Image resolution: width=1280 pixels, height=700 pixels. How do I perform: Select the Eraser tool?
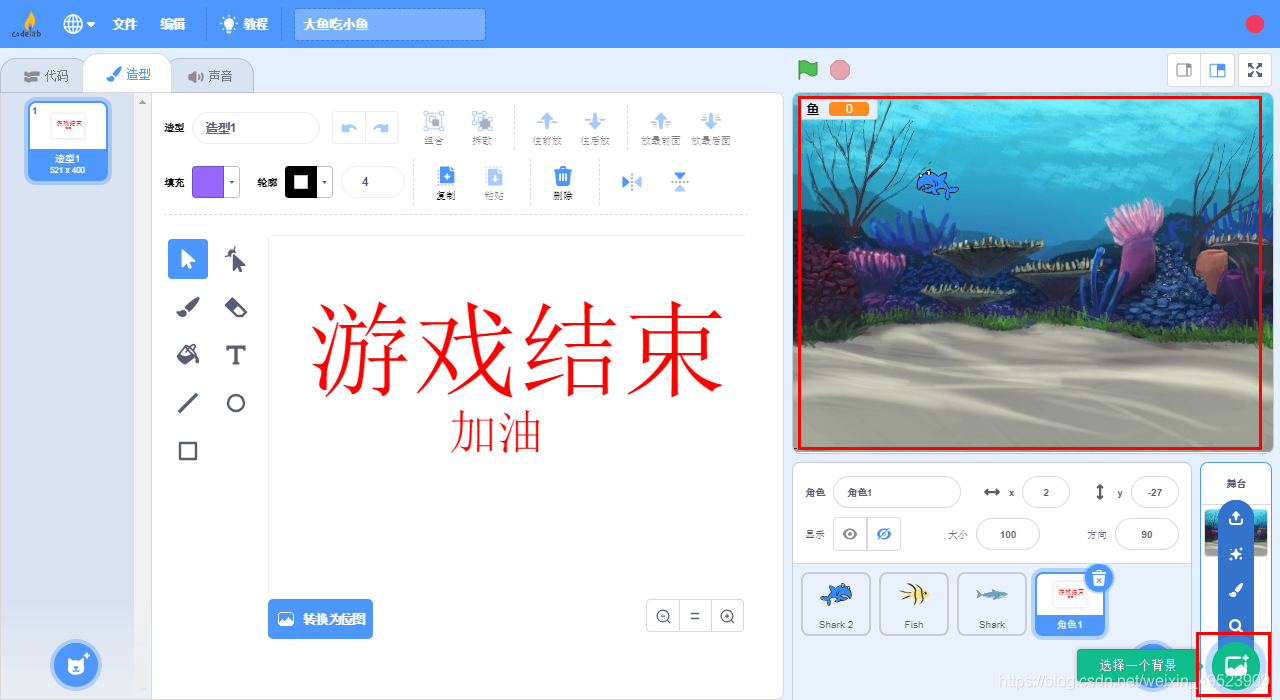pos(236,307)
